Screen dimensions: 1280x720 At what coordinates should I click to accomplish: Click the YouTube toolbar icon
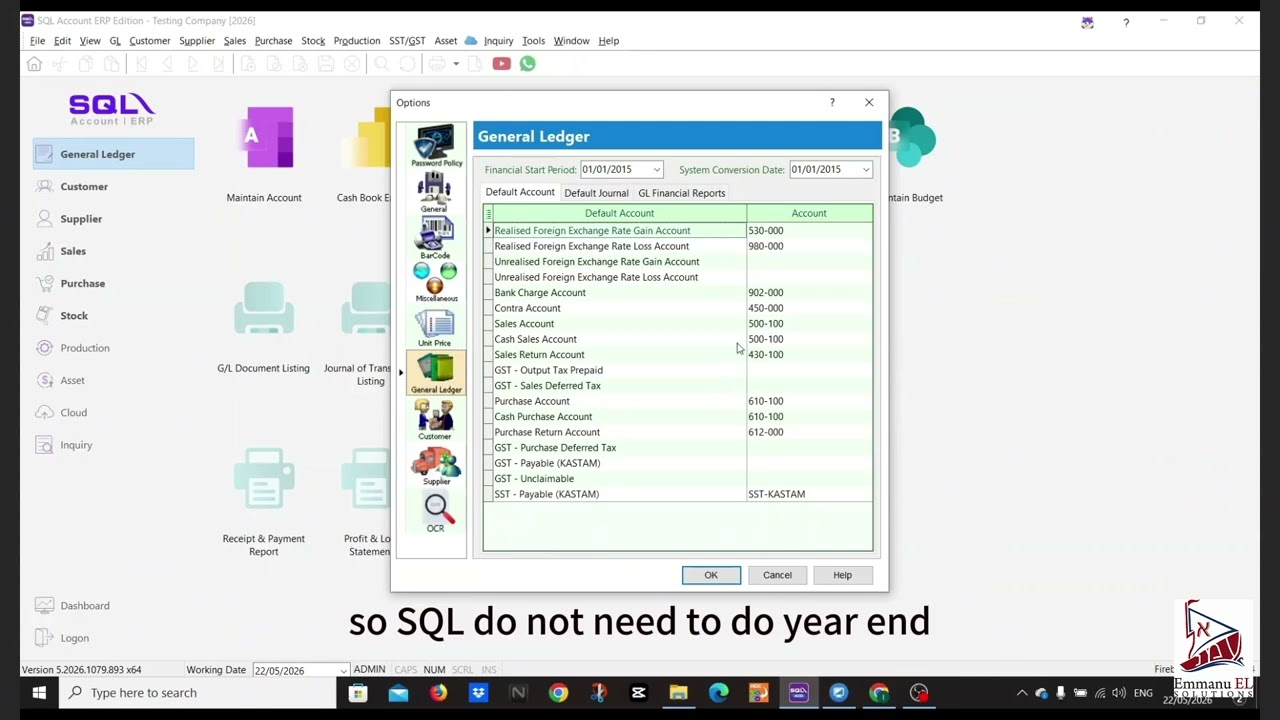coord(501,64)
